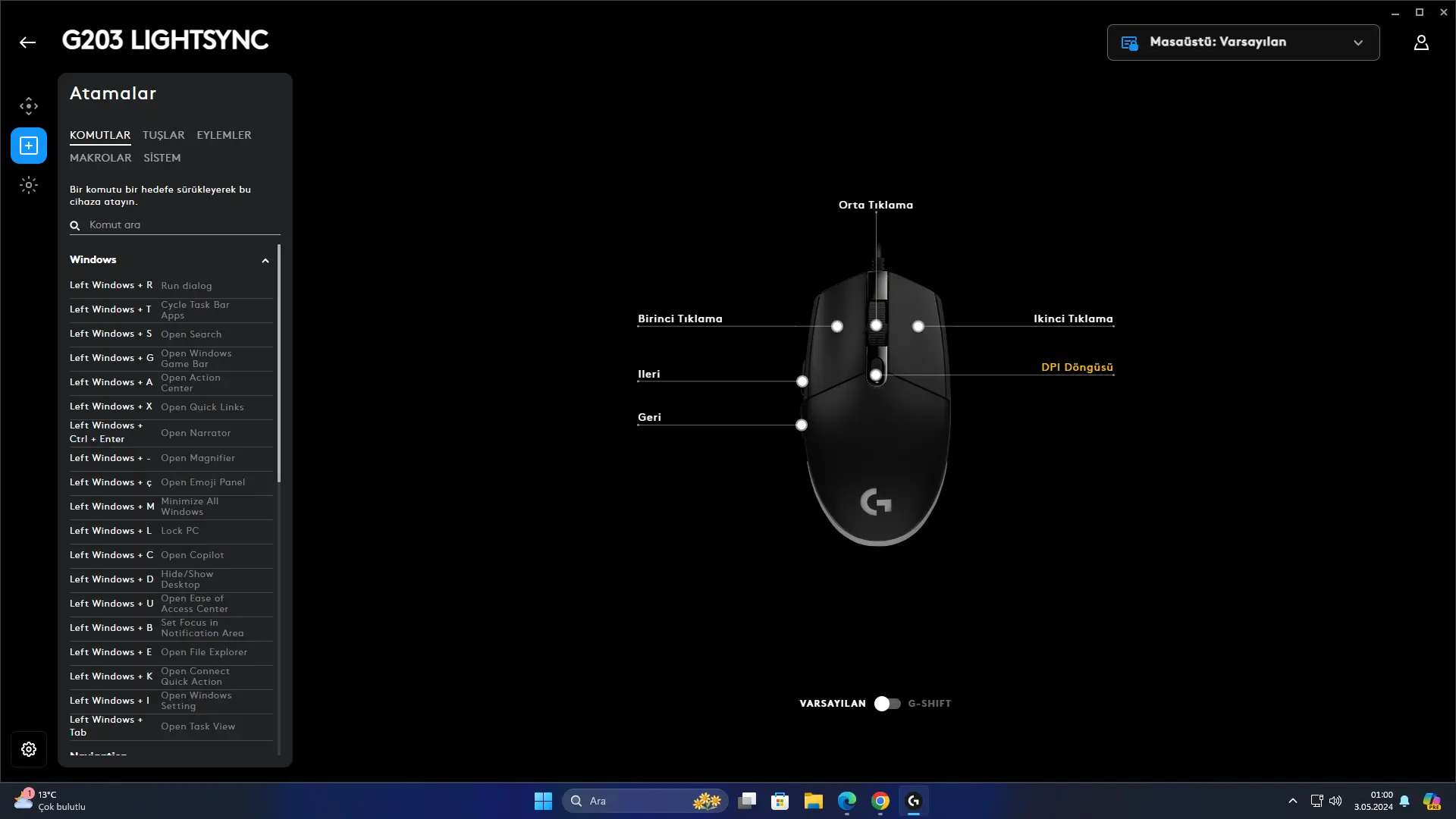Screen dimensions: 1456x819
Task: Open the settings gear icon
Action: (x=29, y=749)
